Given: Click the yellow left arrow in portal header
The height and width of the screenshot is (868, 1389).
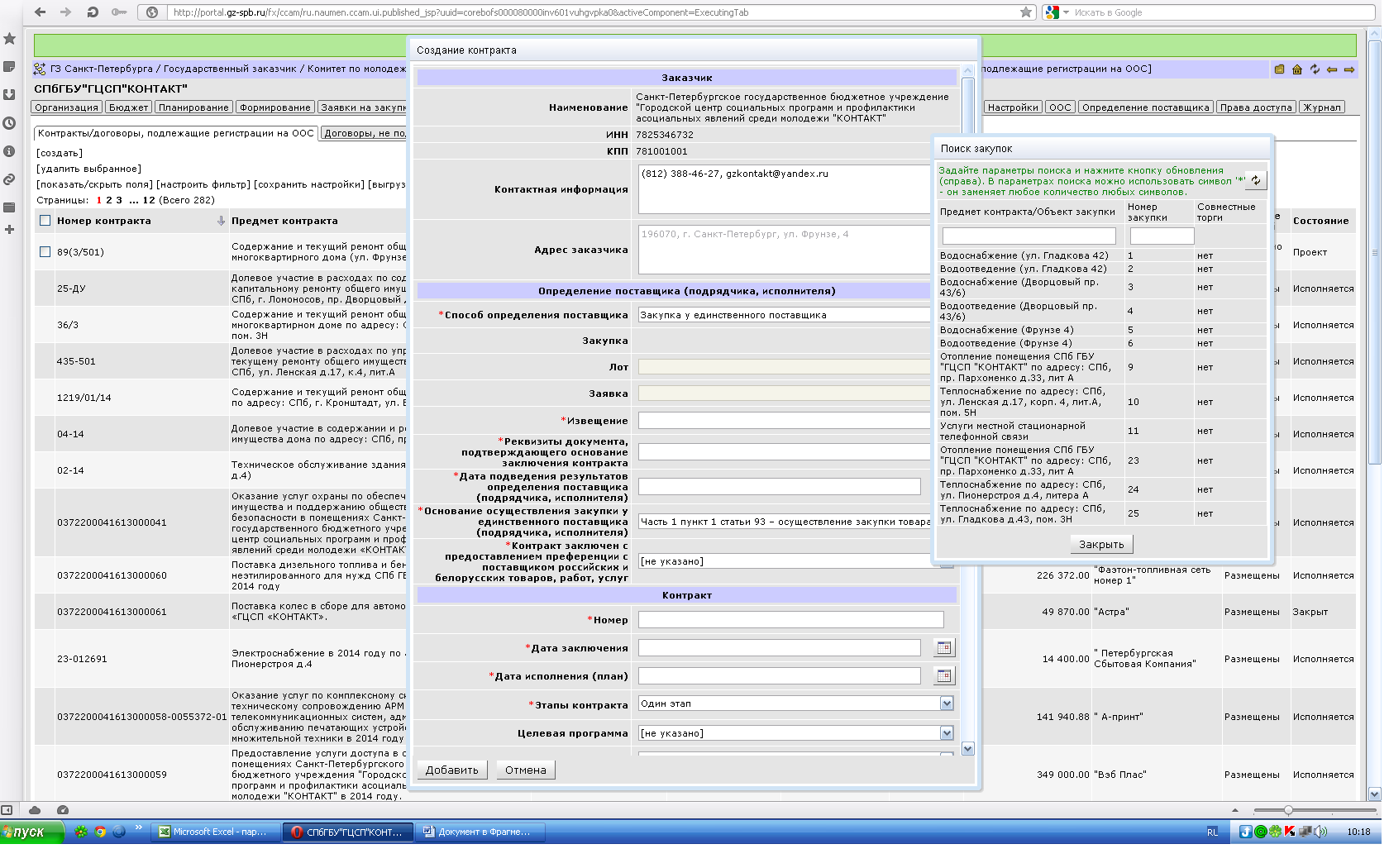Looking at the screenshot, I should click(x=1332, y=69).
